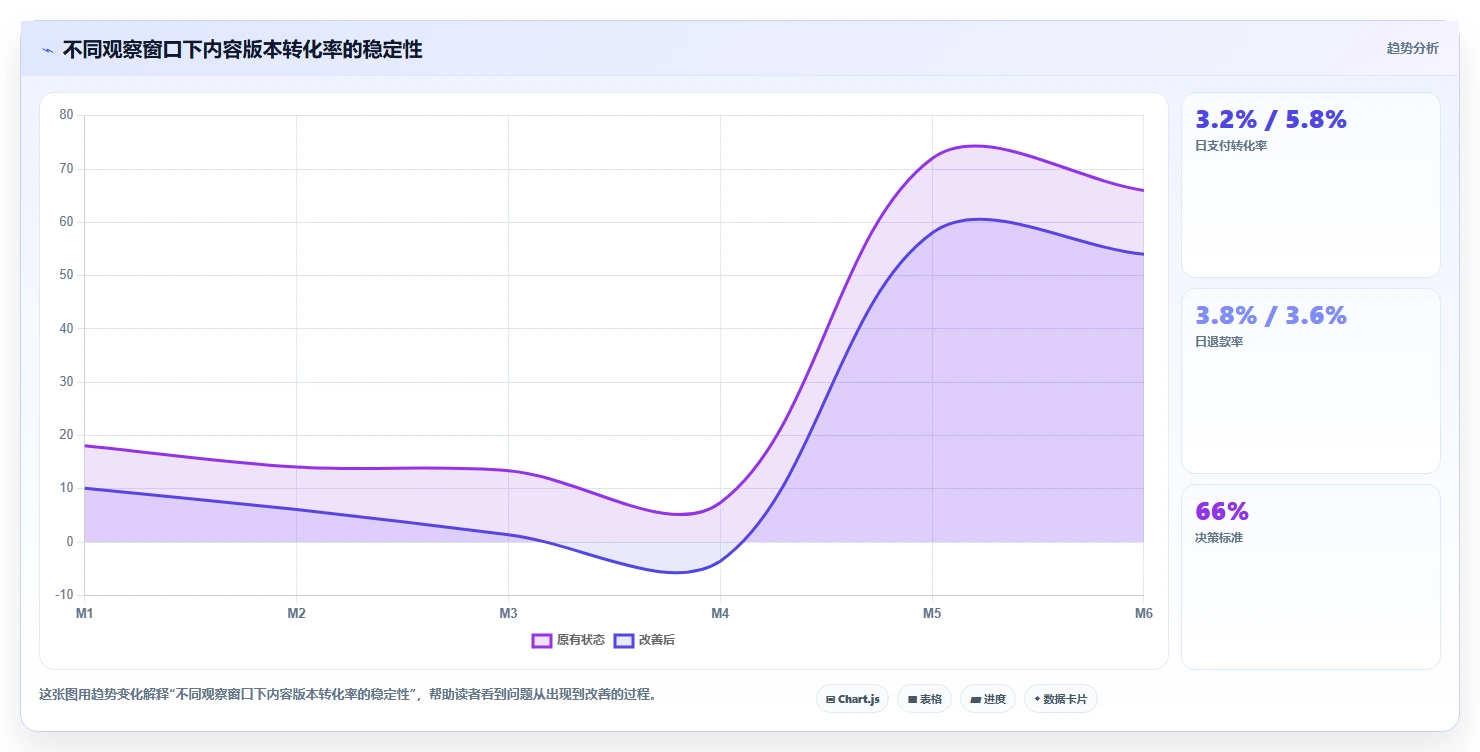Click the M4 x-axis label
The height and width of the screenshot is (752, 1480).
(x=720, y=613)
